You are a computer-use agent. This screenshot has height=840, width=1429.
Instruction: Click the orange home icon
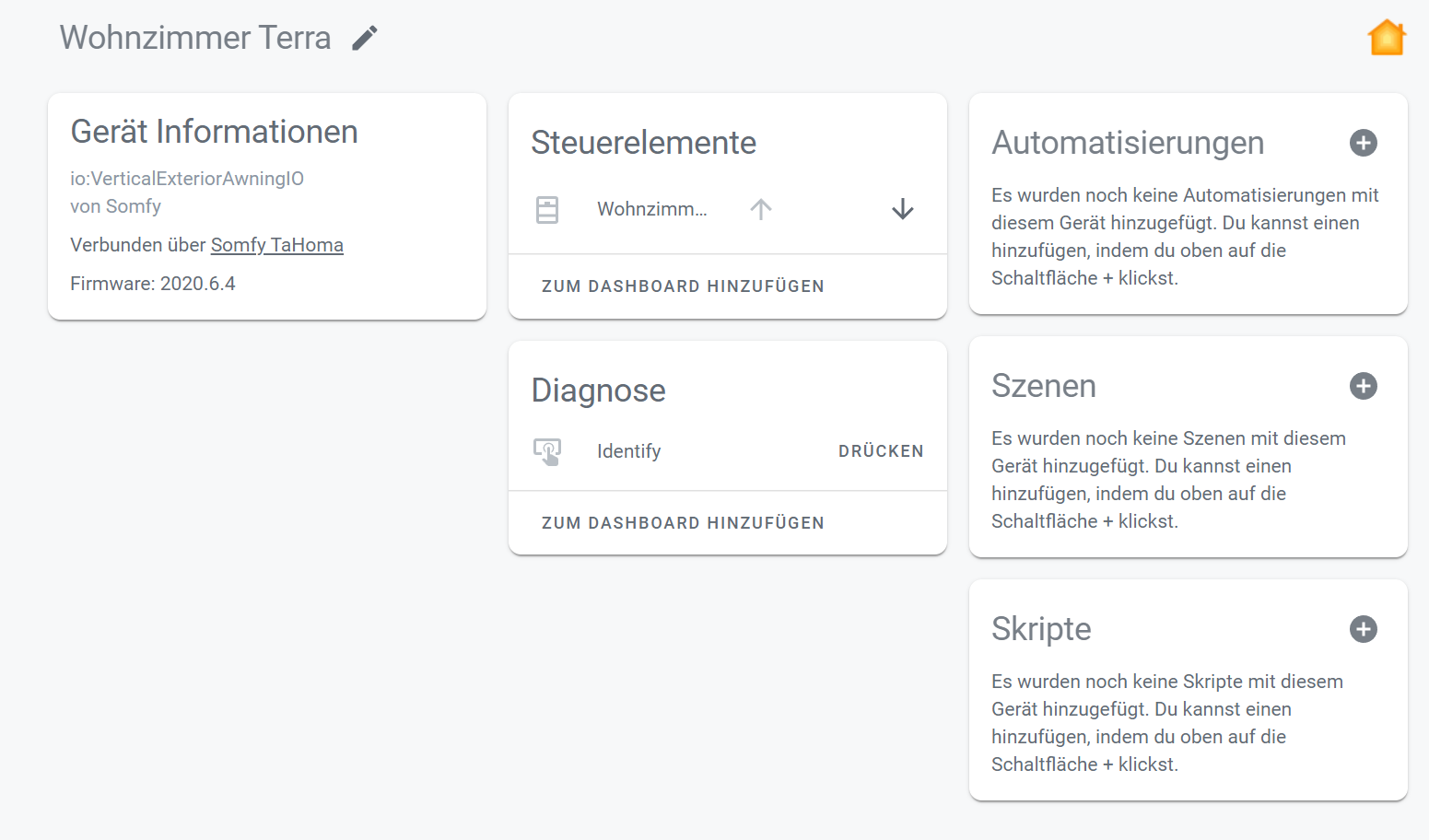pyautogui.click(x=1386, y=38)
